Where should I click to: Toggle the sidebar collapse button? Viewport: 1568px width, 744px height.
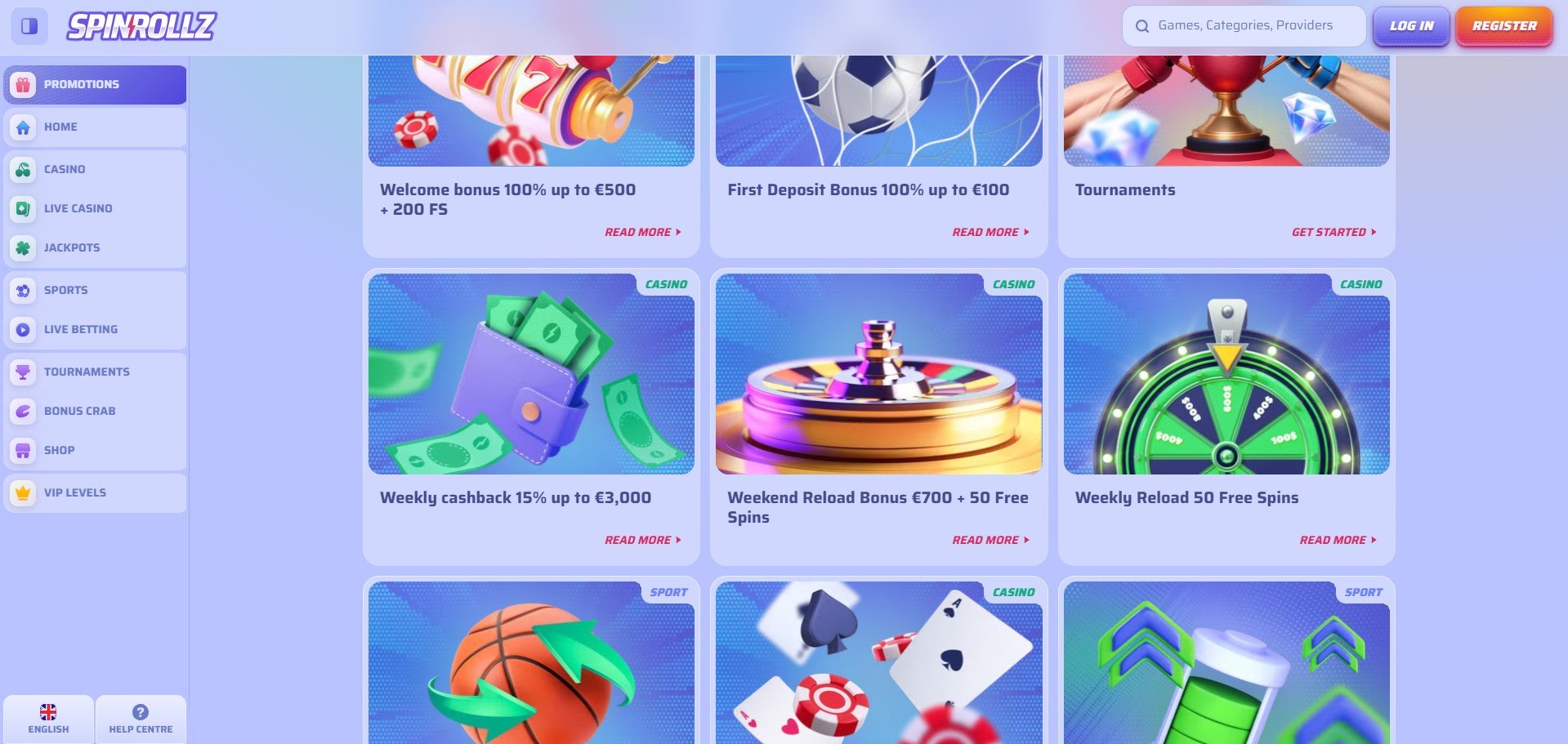tap(29, 26)
